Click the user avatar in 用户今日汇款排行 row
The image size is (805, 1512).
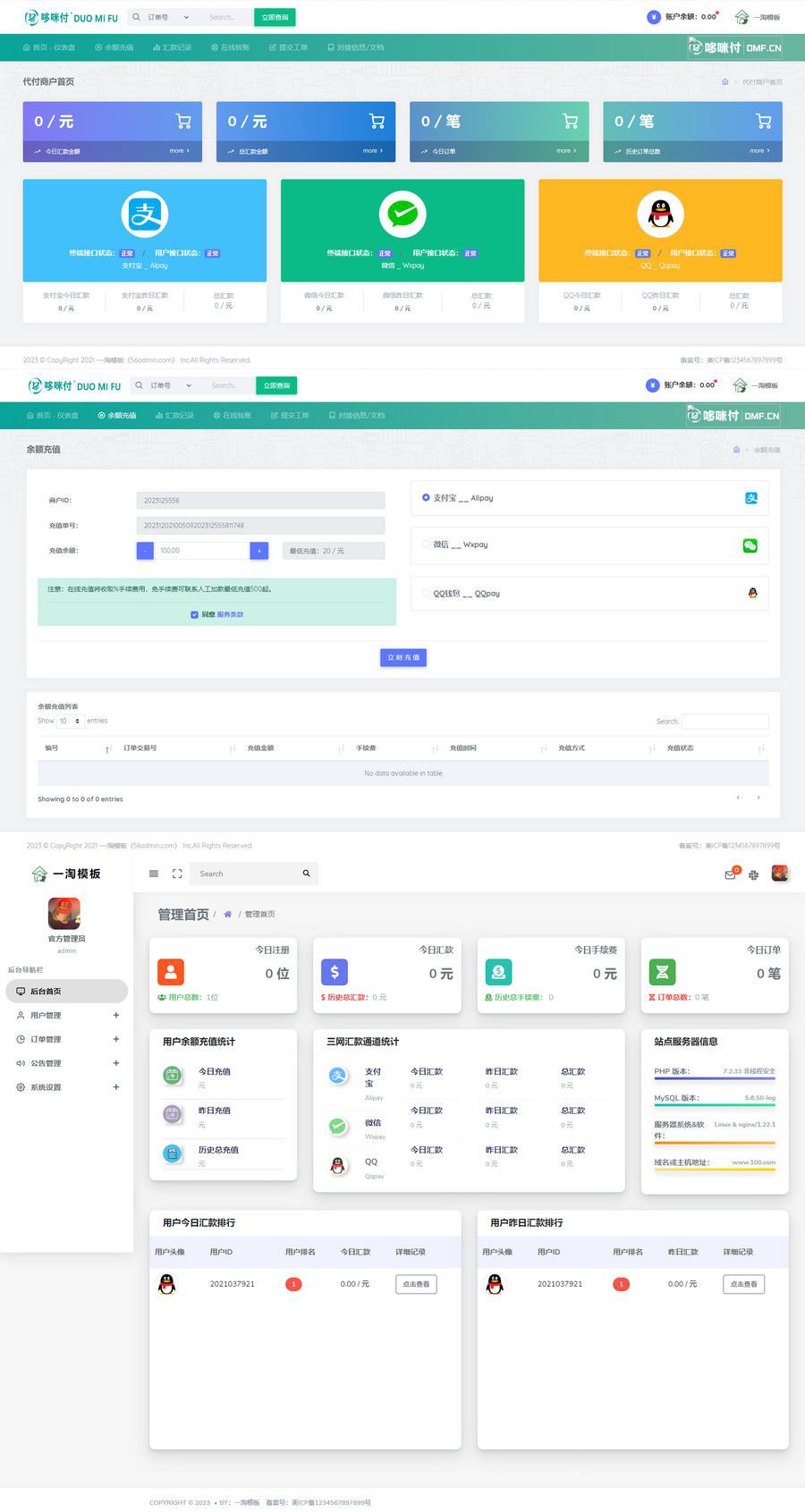click(166, 1284)
